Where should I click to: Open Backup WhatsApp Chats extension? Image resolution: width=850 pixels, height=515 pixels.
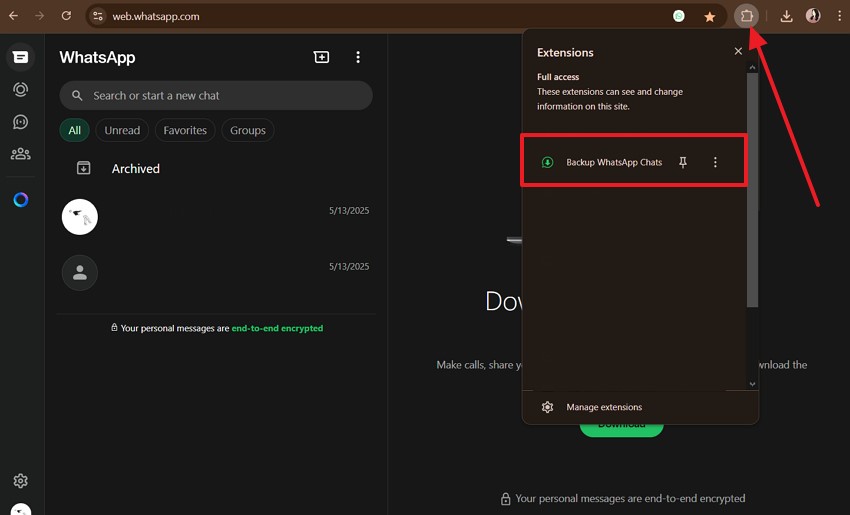point(613,162)
